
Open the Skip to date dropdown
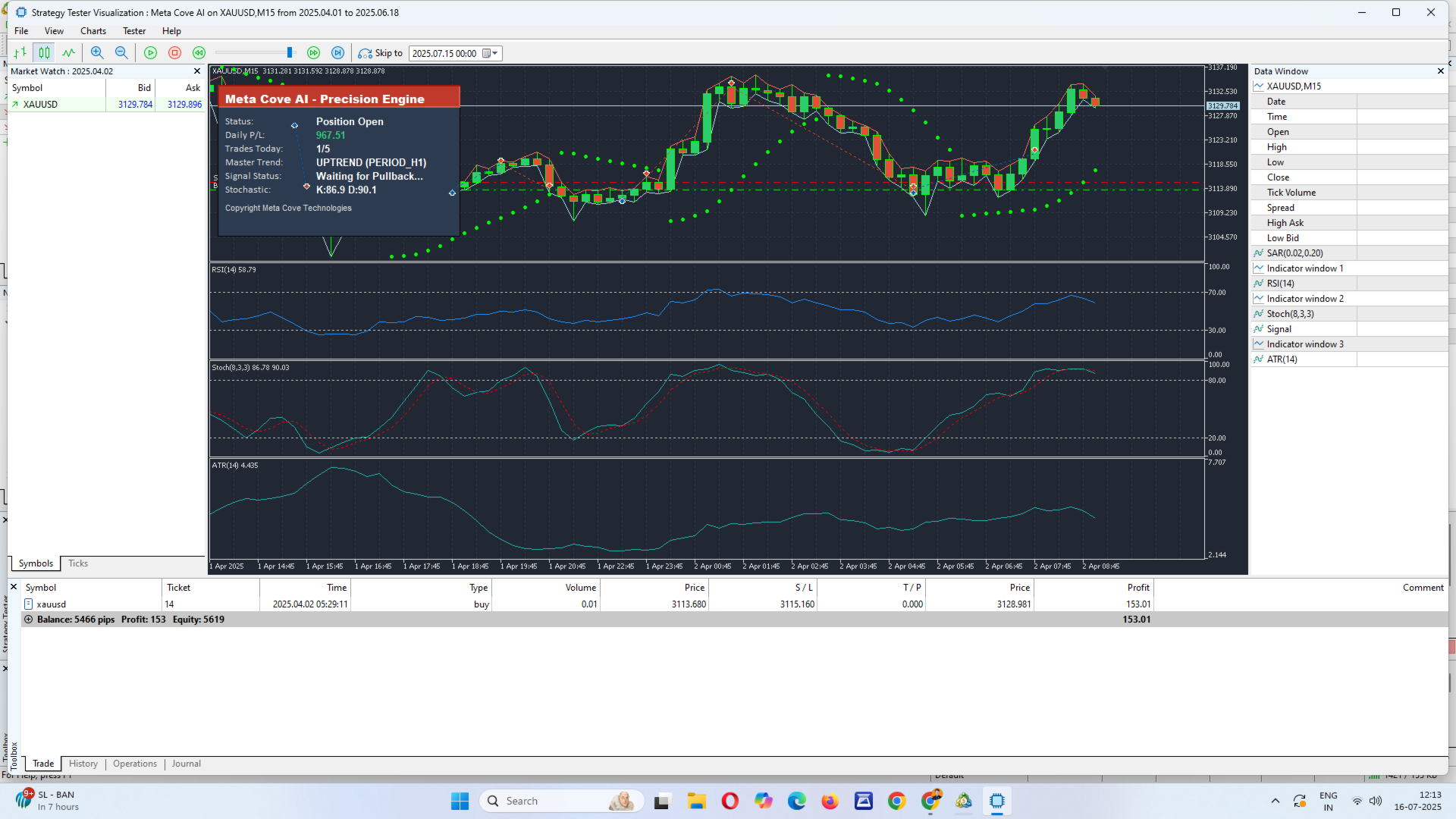click(x=495, y=53)
